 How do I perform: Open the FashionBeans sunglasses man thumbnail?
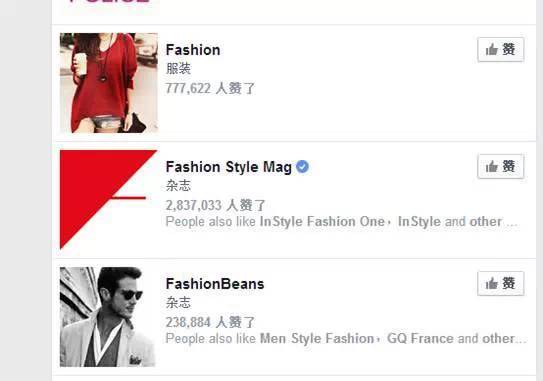pyautogui.click(x=109, y=317)
